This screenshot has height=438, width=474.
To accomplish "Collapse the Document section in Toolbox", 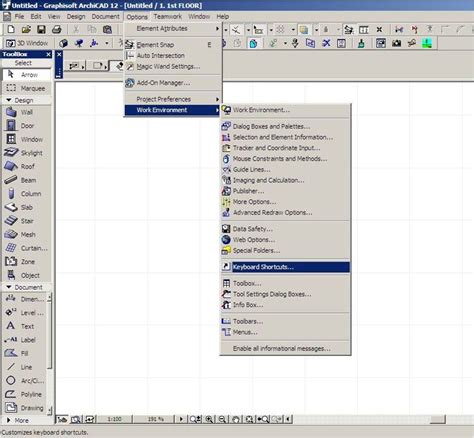I will pos(9,287).
